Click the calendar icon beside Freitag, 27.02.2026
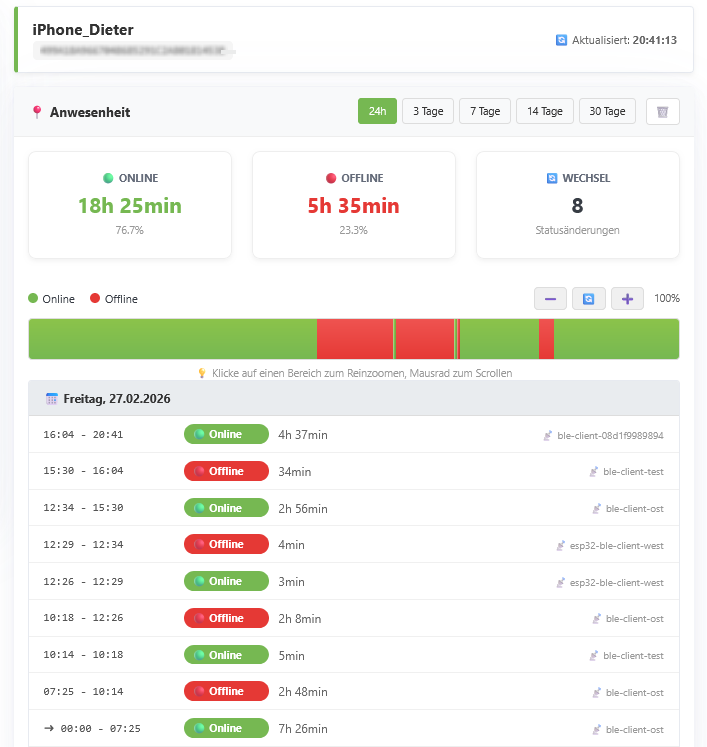 click(51, 399)
